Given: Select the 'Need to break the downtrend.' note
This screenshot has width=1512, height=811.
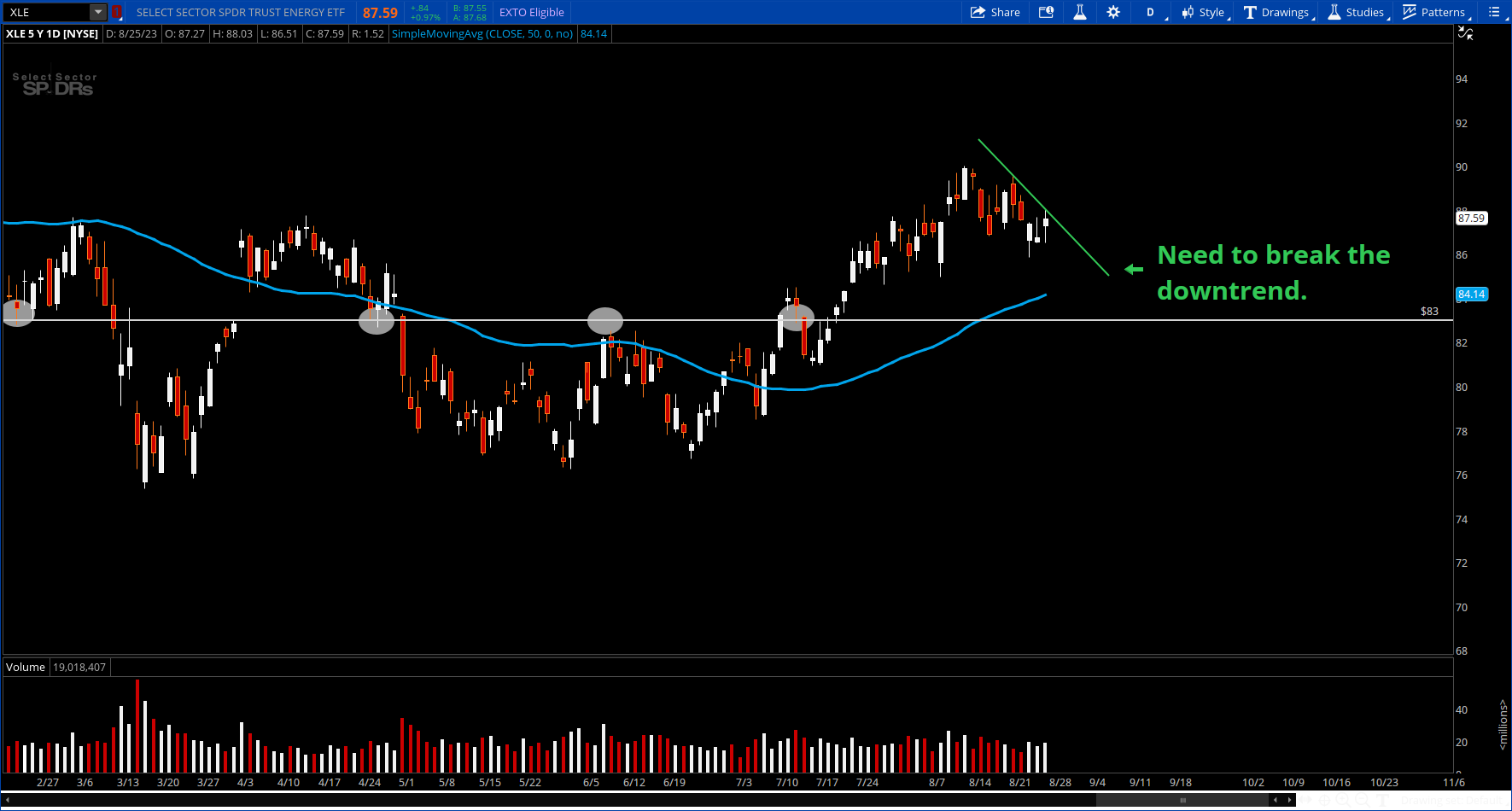Looking at the screenshot, I should [1273, 272].
